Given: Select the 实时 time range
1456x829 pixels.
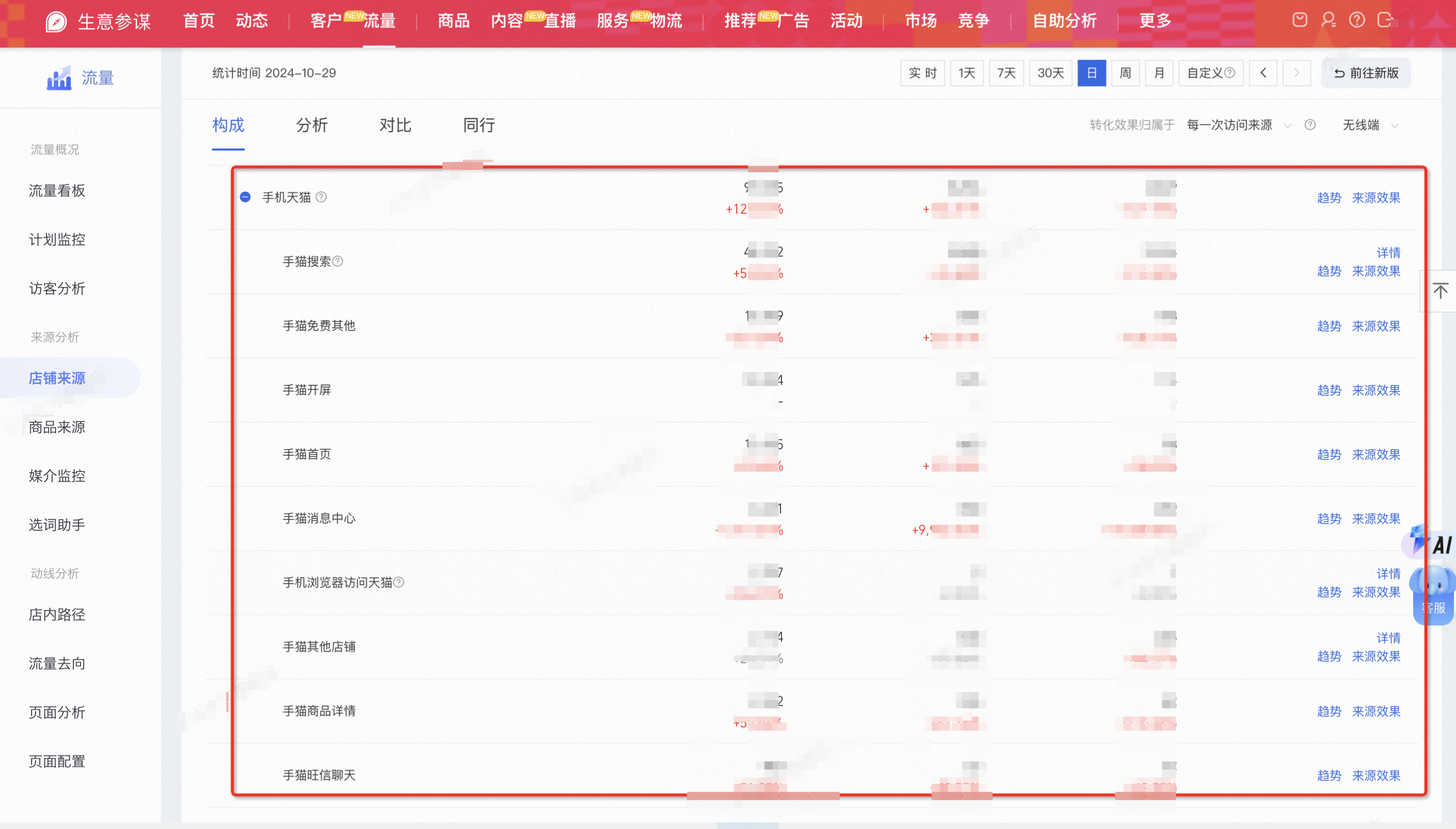Looking at the screenshot, I should (x=922, y=73).
